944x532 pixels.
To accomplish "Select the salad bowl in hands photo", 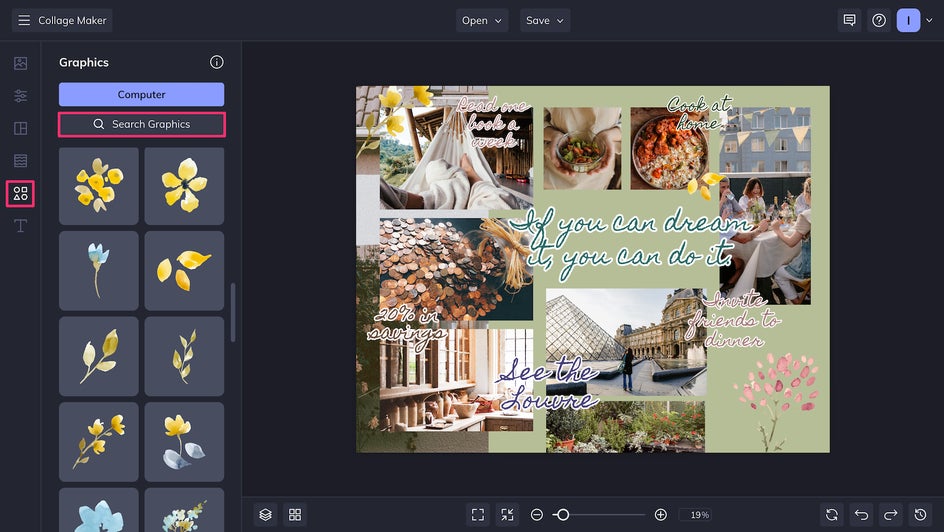I will point(582,149).
